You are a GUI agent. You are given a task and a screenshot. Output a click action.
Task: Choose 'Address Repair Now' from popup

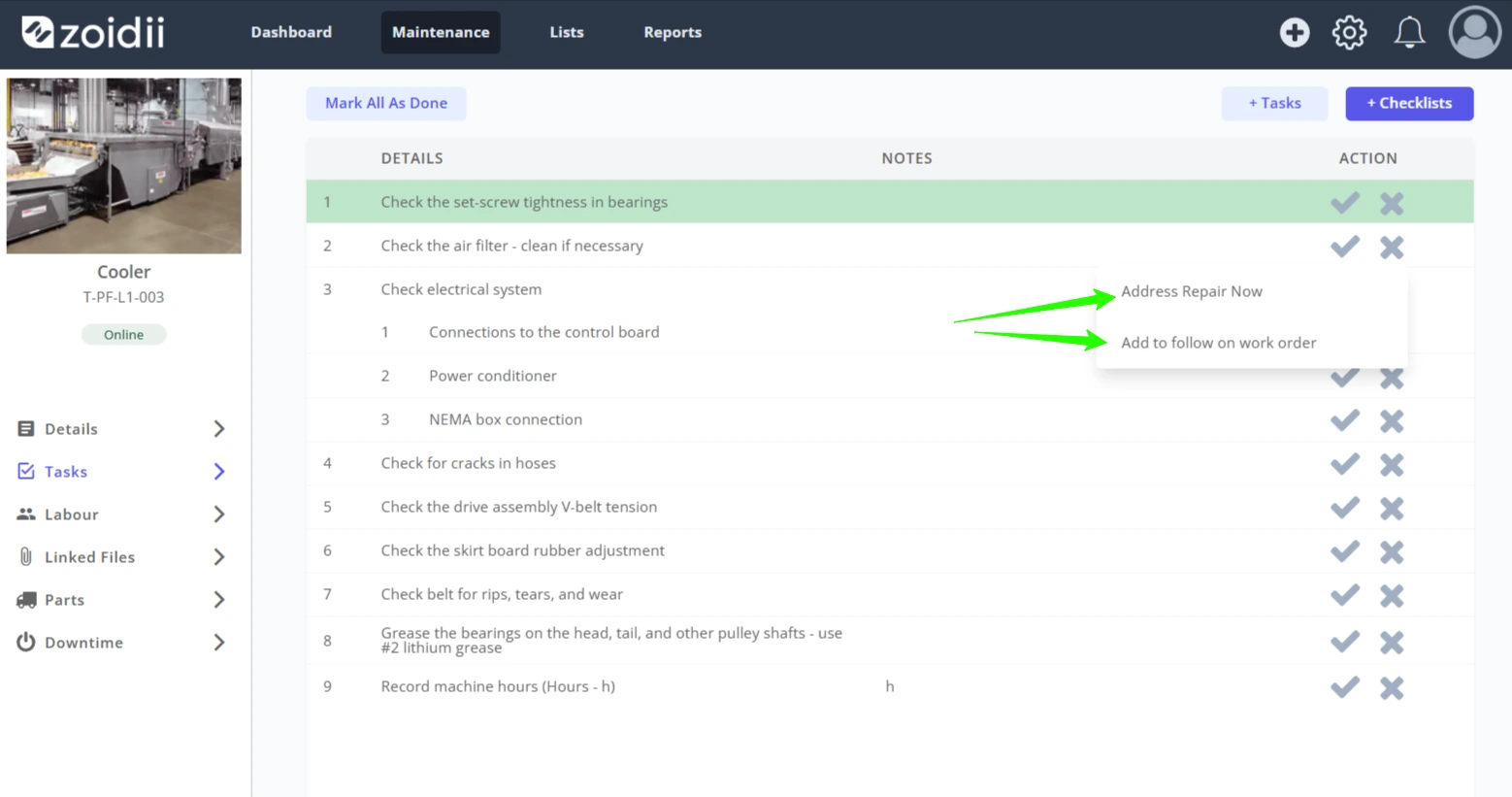coord(1192,291)
